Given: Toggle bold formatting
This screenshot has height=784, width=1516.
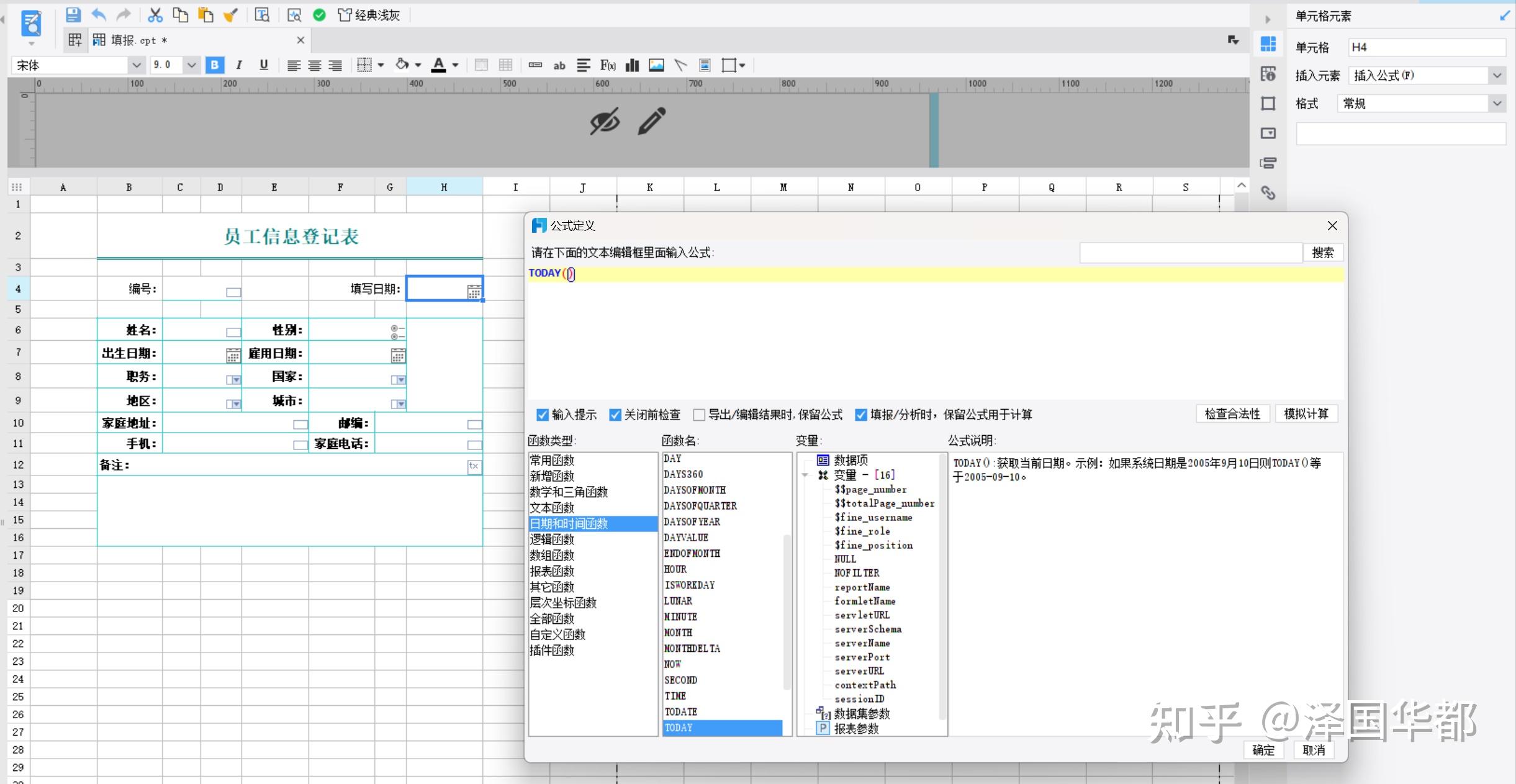Looking at the screenshot, I should click(x=215, y=65).
